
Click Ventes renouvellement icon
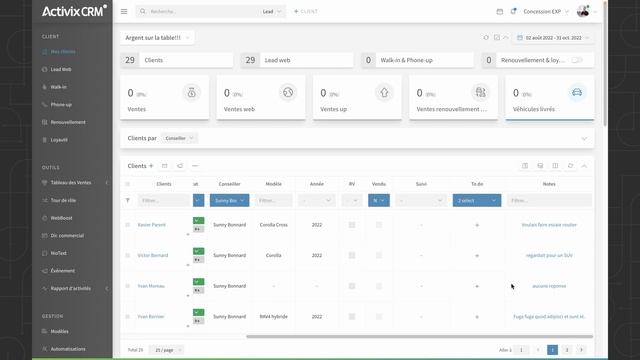481,93
